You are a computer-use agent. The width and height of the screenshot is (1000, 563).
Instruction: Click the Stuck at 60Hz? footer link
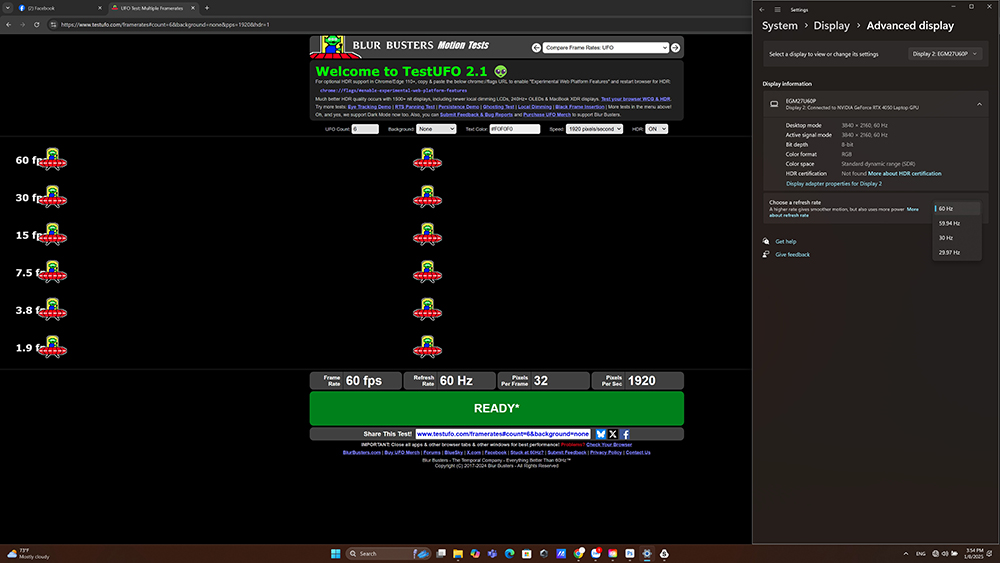[x=526, y=453]
